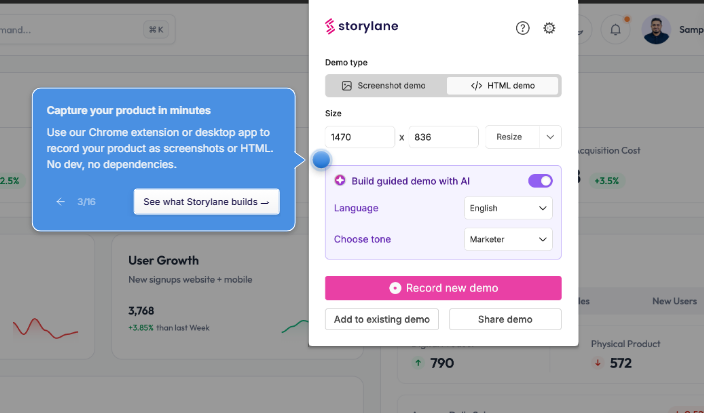This screenshot has height=413, width=704.
Task: Click the red down arrow beside 572
Action: click(x=598, y=363)
